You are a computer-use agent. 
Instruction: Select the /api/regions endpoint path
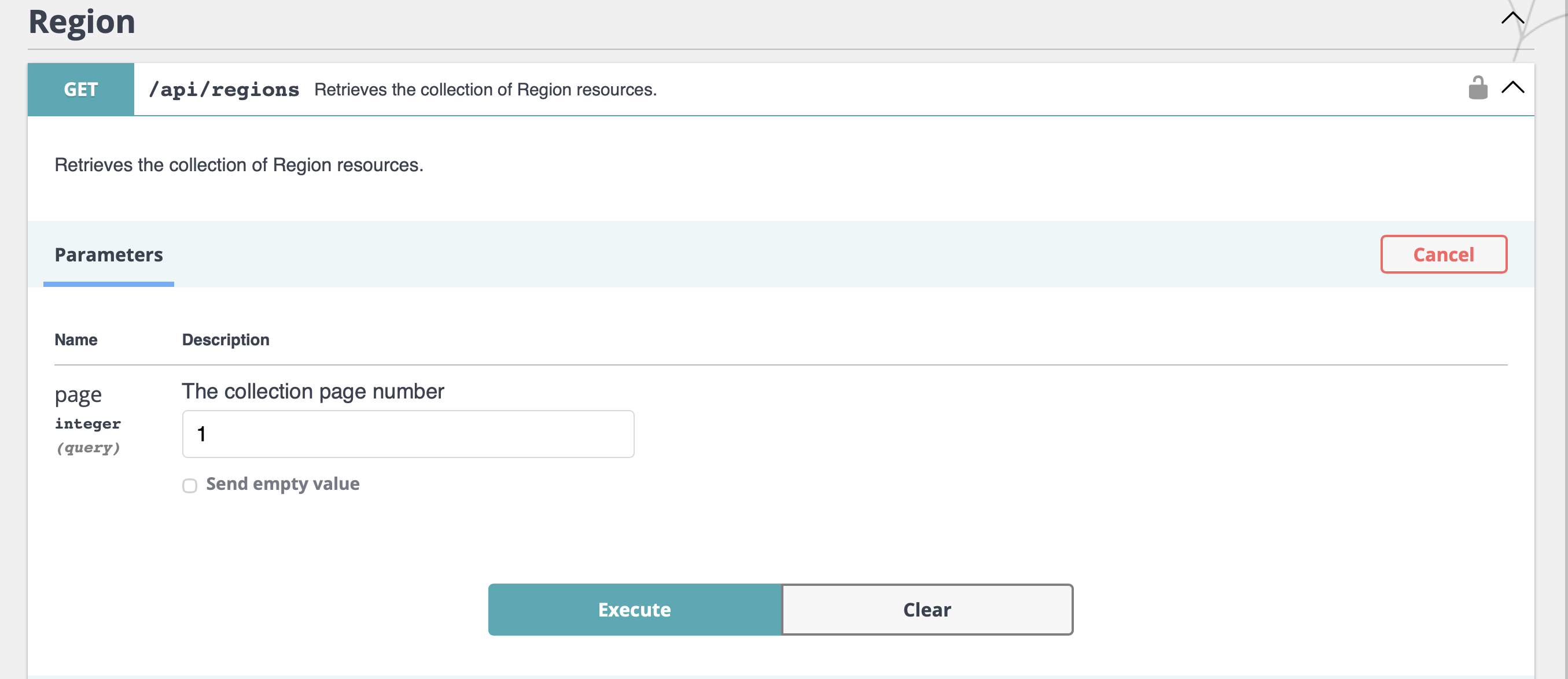(x=224, y=89)
